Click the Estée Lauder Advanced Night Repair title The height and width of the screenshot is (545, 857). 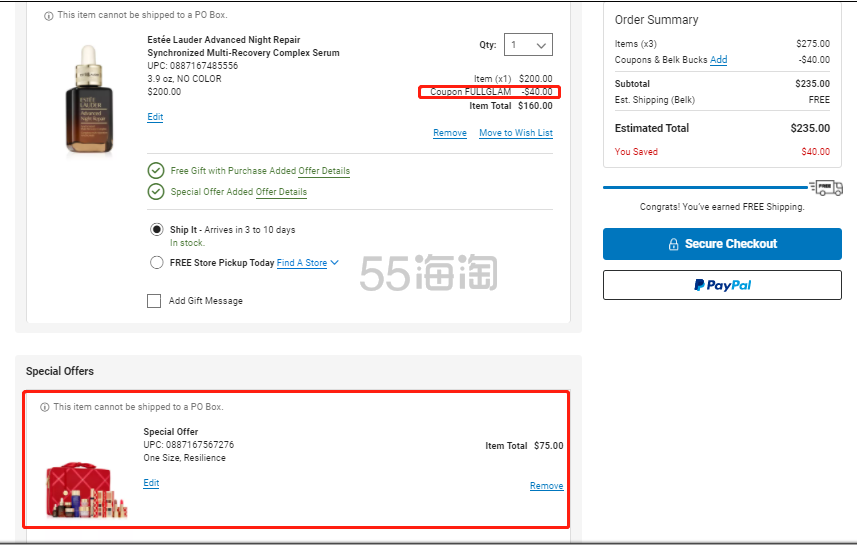point(243,46)
